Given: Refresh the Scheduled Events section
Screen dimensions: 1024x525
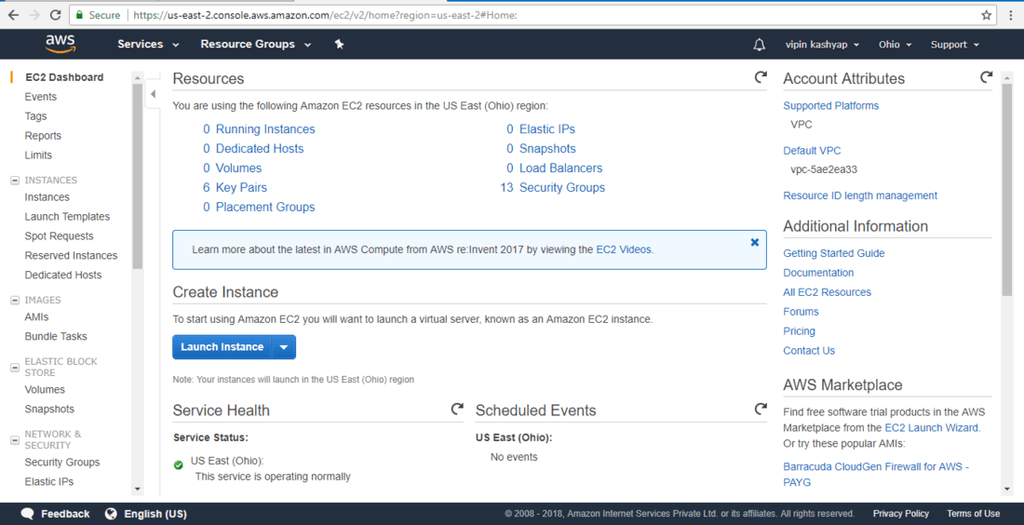Looking at the screenshot, I should tap(761, 409).
